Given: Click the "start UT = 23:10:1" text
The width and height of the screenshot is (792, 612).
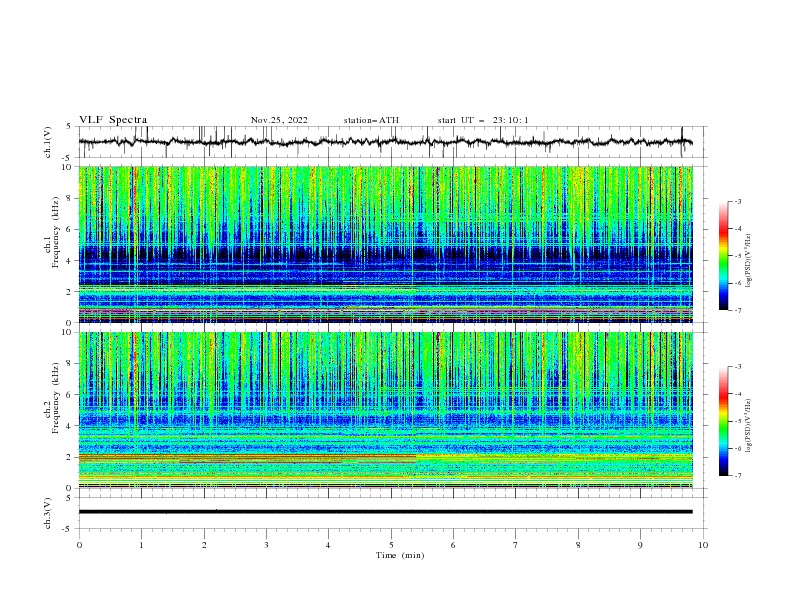Looking at the screenshot, I should [483, 120].
